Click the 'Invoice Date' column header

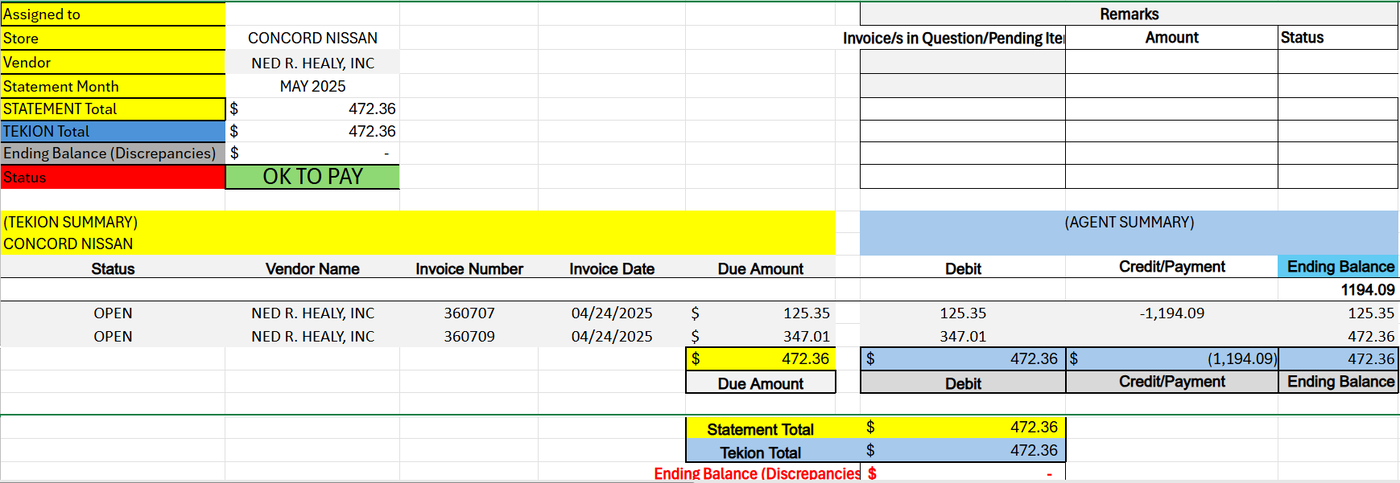(x=612, y=269)
